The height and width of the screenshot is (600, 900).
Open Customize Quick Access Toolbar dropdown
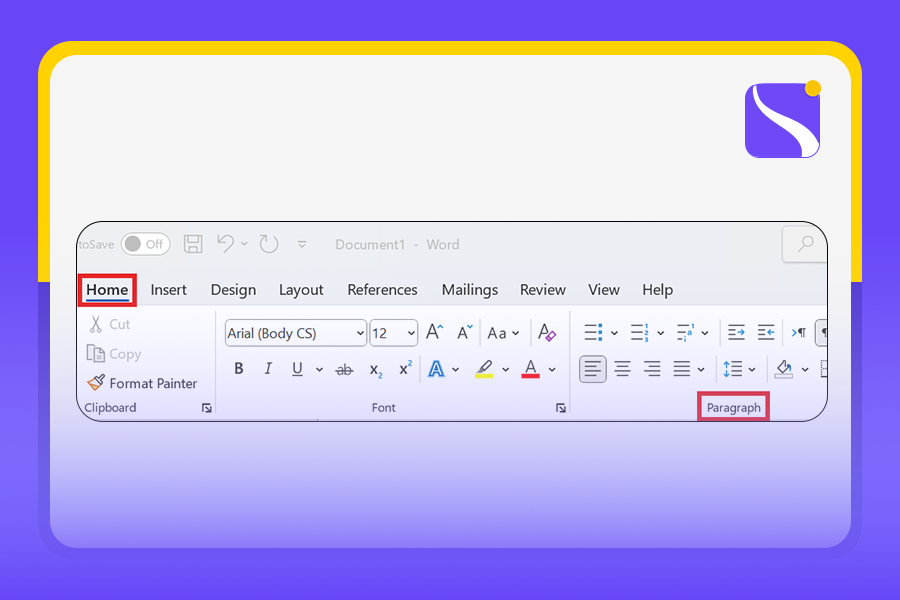click(x=302, y=245)
